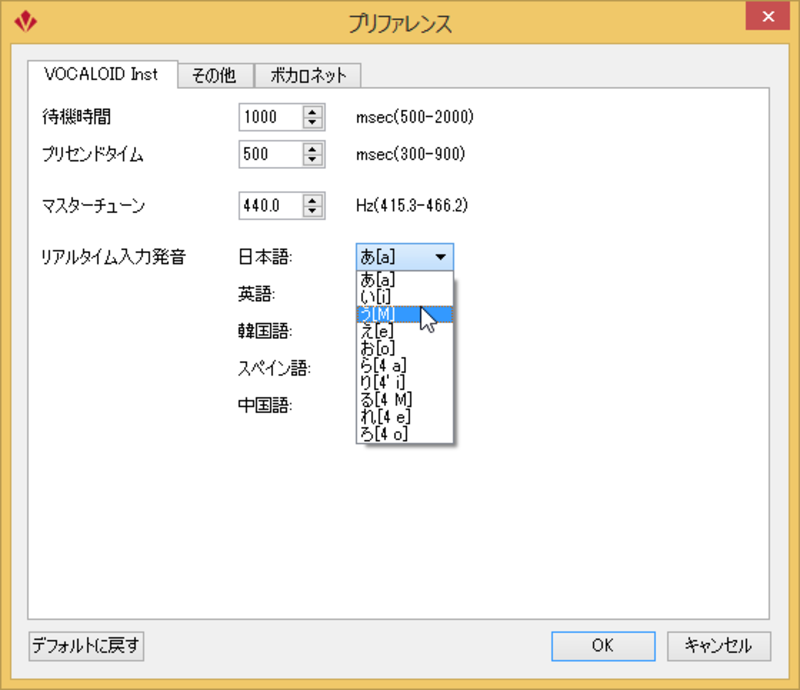Click the 中国語: label
Screen dimensions: 800x690
point(265,405)
